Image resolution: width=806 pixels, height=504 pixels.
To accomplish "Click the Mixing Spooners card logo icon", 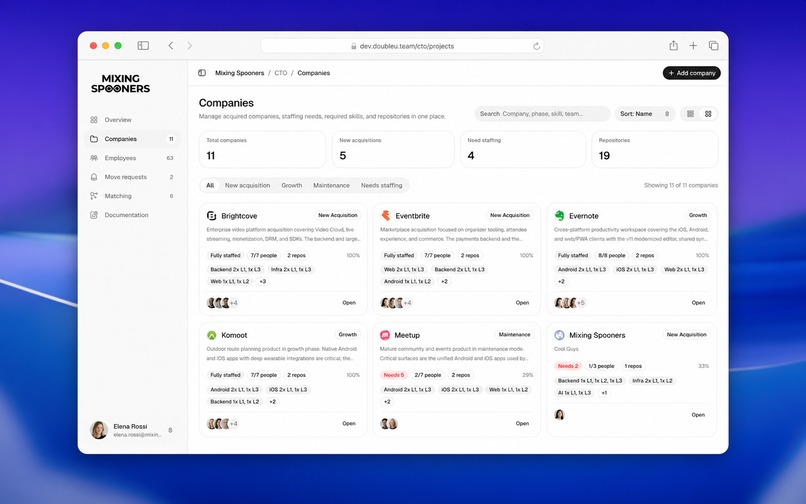I will point(559,335).
